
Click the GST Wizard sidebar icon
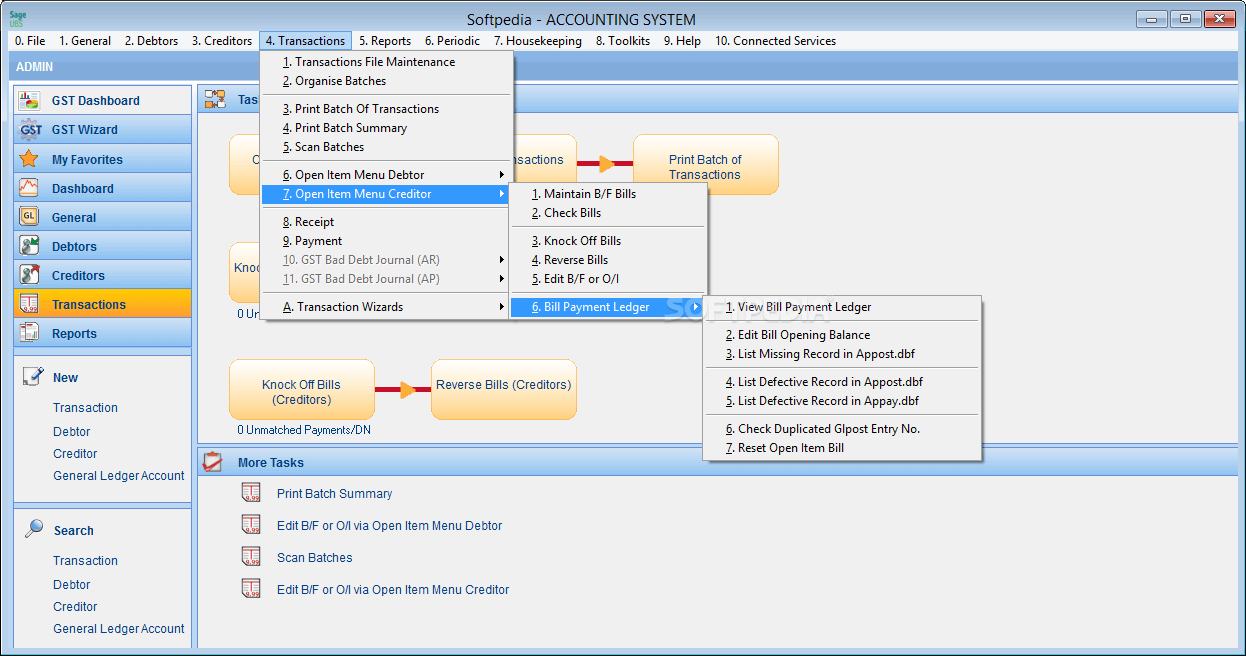(31, 129)
